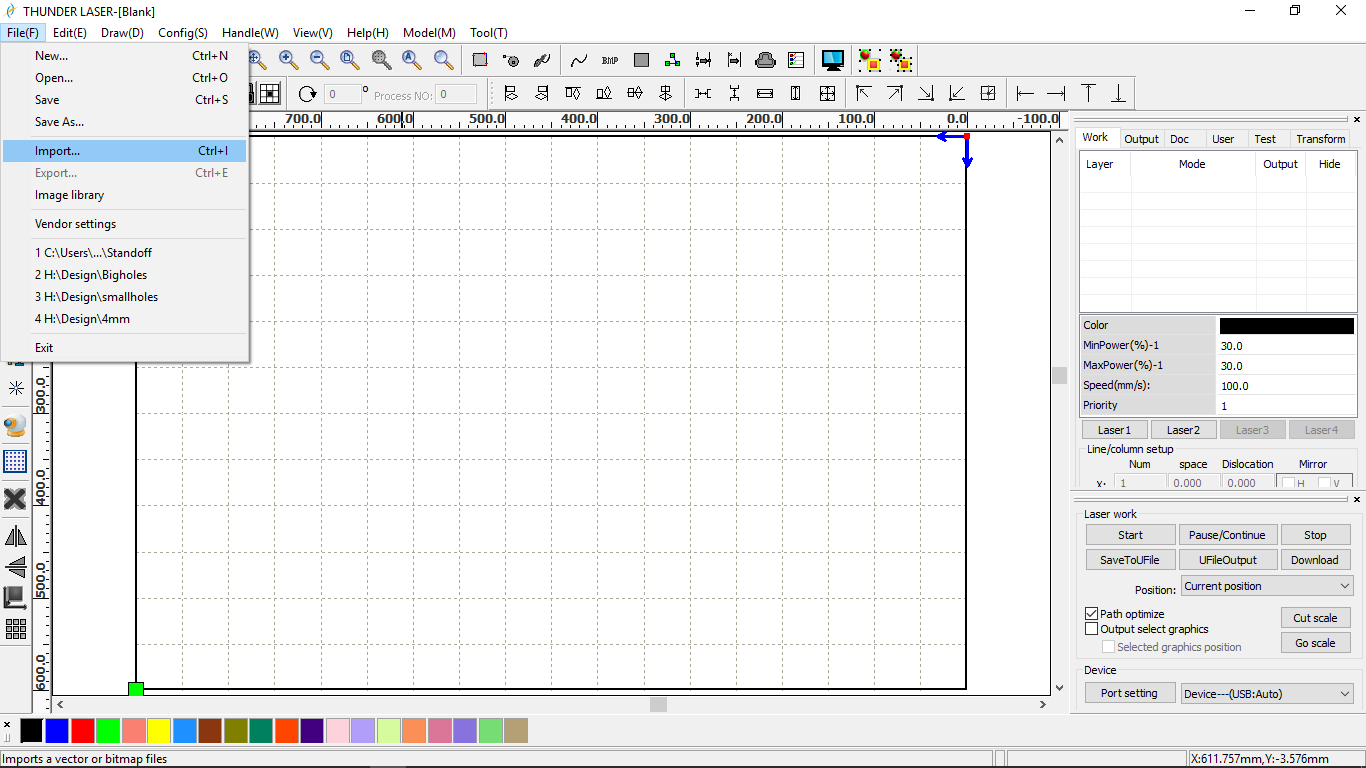Click the gray filled square icon

click(641, 60)
